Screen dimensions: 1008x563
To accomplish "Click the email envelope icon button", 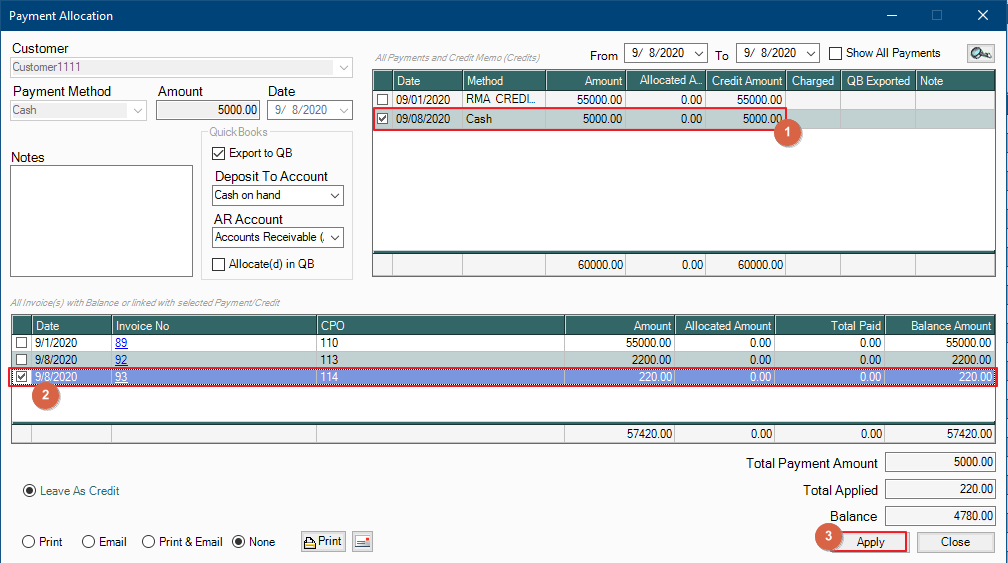I will [362, 542].
